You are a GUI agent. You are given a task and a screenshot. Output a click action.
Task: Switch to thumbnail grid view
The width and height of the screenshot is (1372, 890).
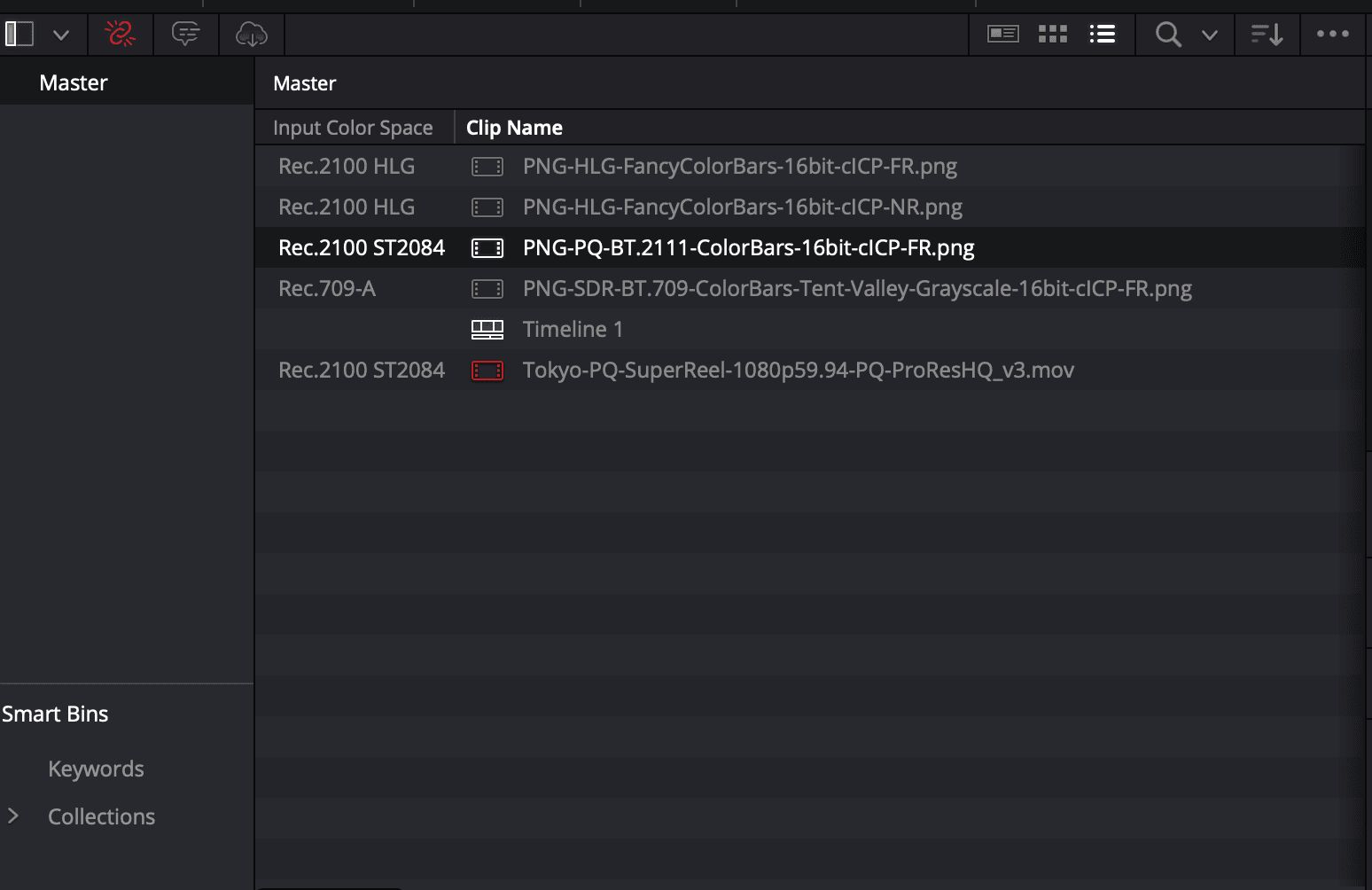(x=1053, y=35)
